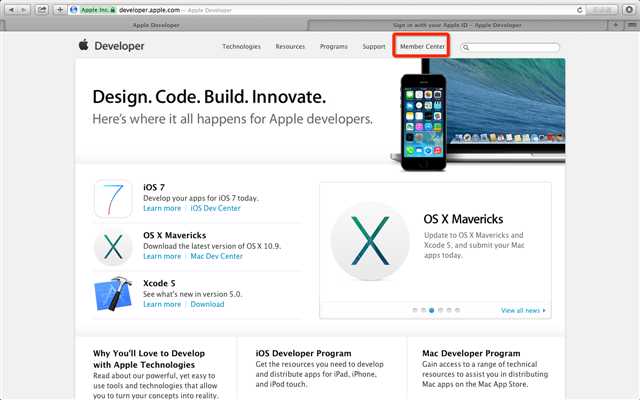The width and height of the screenshot is (640, 400).
Task: Select the fourth news carousel dot
Action: [x=440, y=310]
